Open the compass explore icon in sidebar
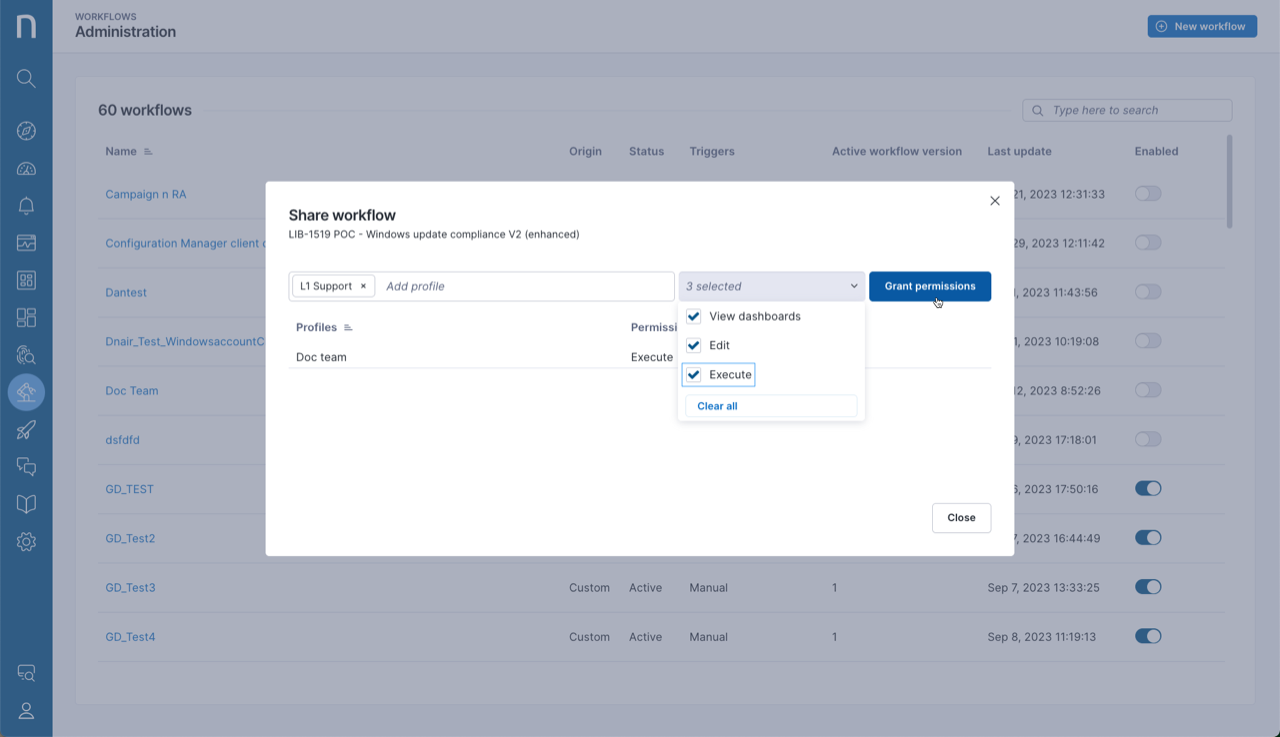Viewport: 1280px width, 737px height. pyautogui.click(x=26, y=131)
